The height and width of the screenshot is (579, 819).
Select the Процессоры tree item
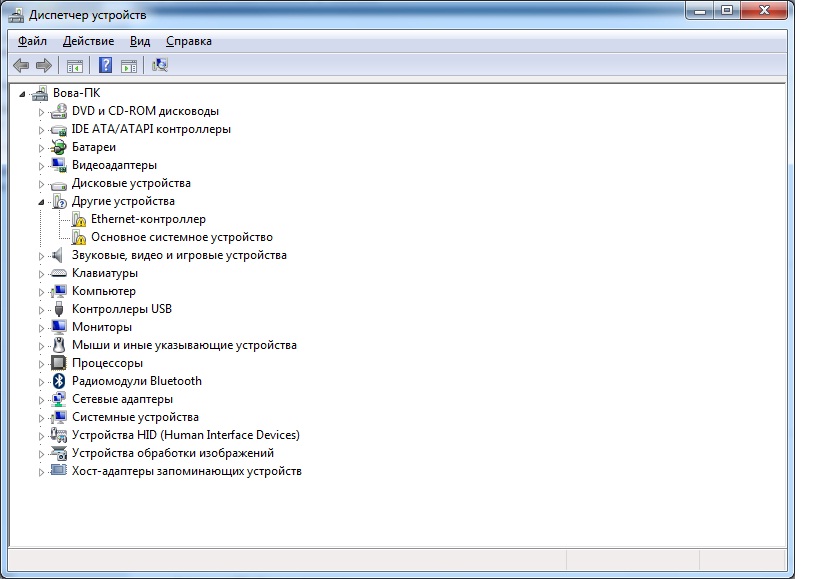pos(107,363)
